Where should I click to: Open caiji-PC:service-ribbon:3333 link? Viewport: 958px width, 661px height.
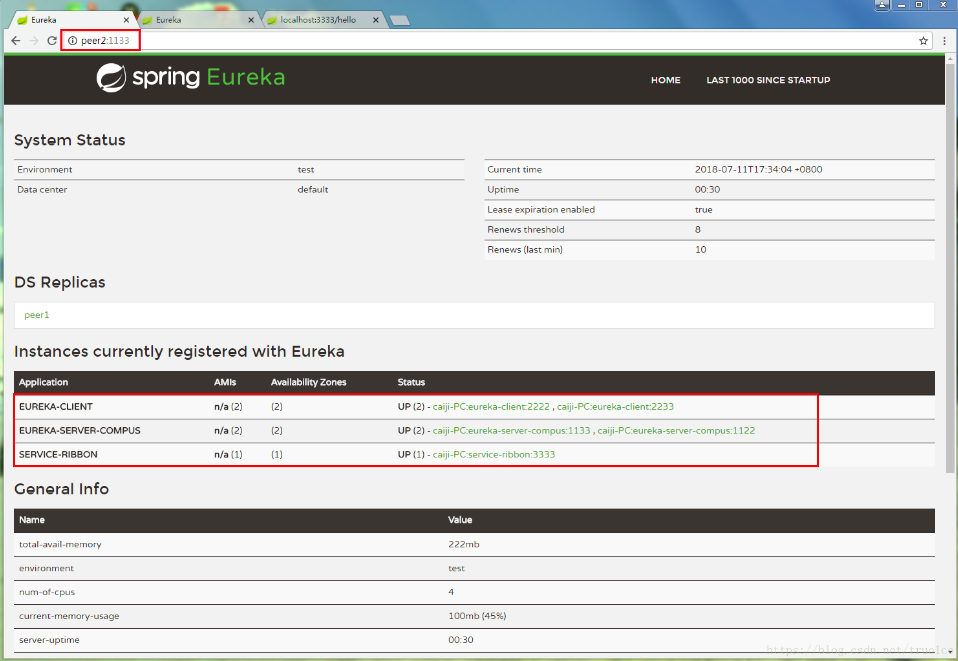(494, 455)
